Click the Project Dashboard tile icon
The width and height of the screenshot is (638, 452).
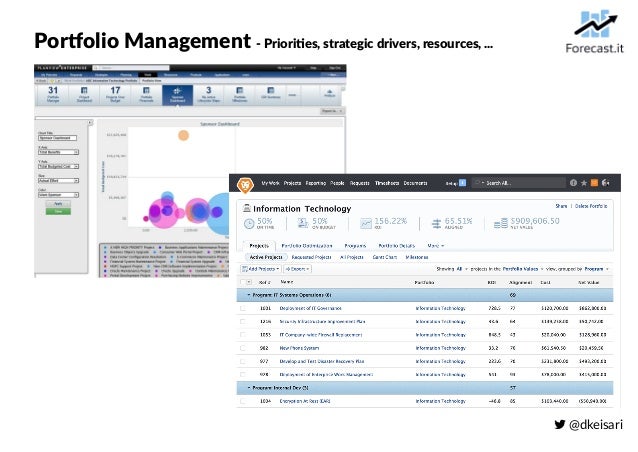coord(84,91)
